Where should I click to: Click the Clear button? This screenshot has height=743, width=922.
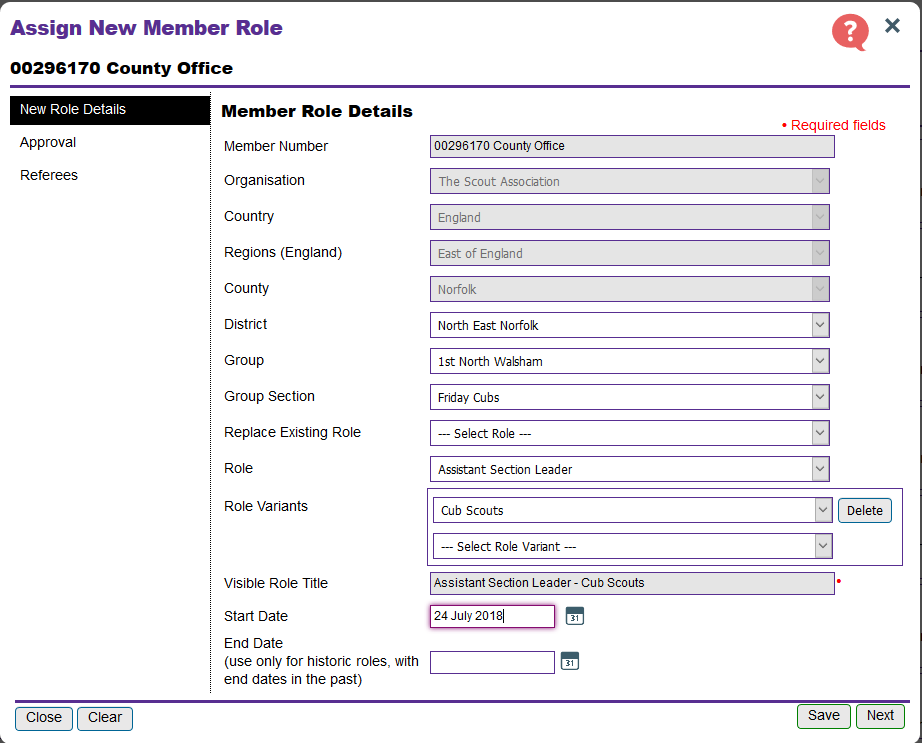click(x=104, y=717)
